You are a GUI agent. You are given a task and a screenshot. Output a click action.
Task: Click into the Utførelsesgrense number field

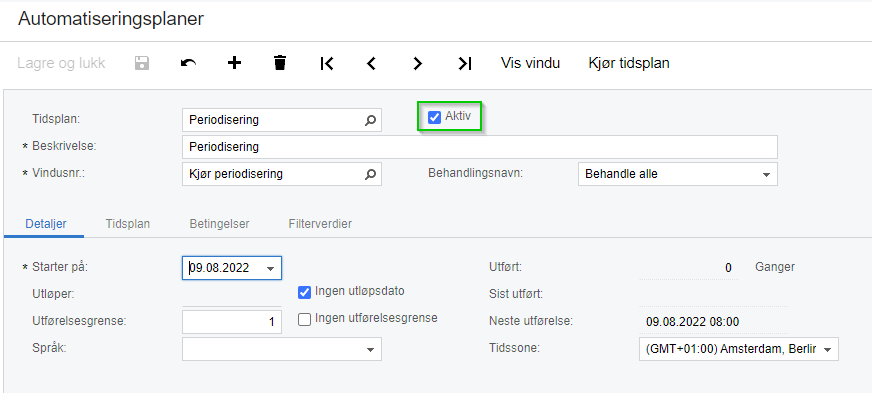[x=232, y=322]
